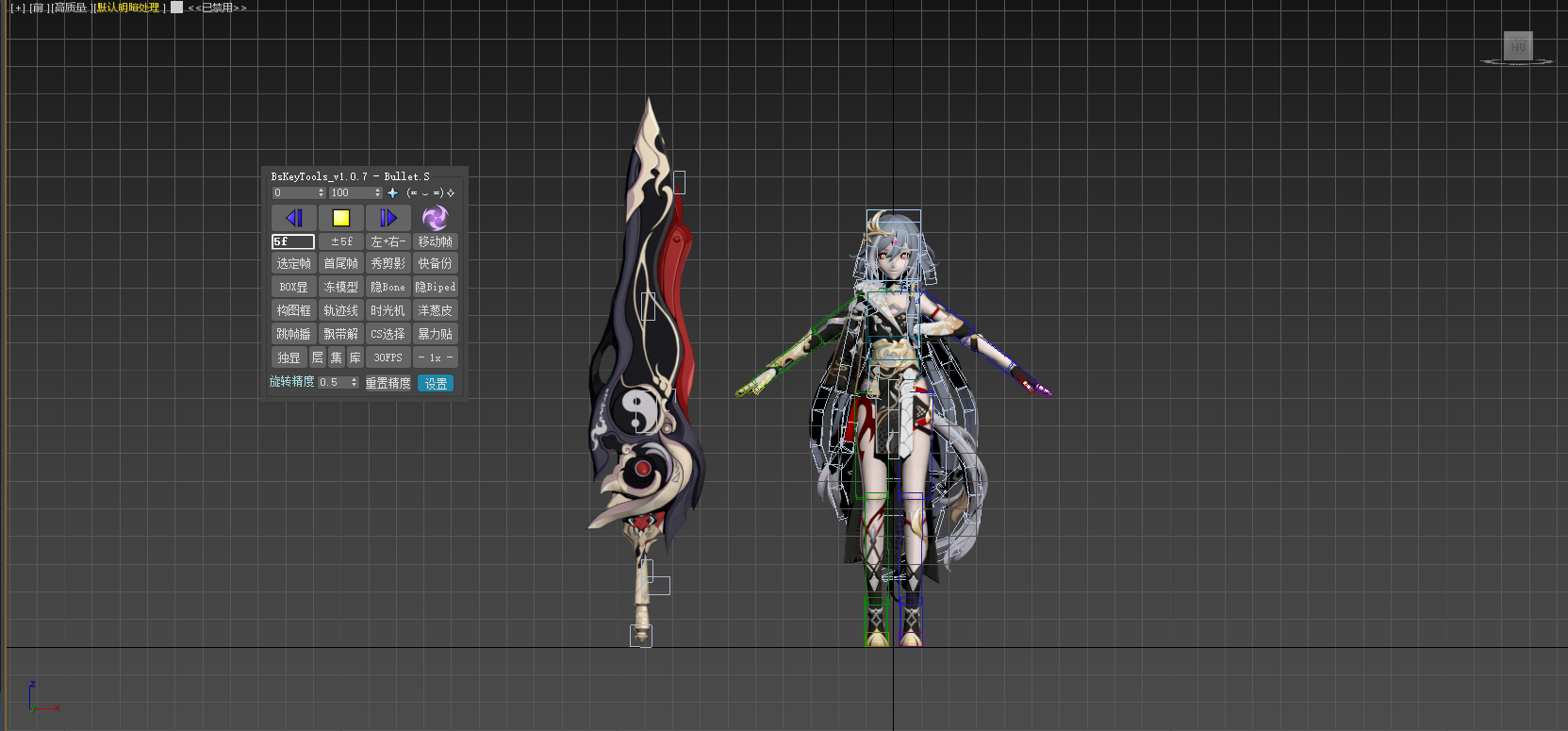The width and height of the screenshot is (1568, 731).
Task: Click the BsKeyTools_v1.0.7 panel title
Action: 350,176
